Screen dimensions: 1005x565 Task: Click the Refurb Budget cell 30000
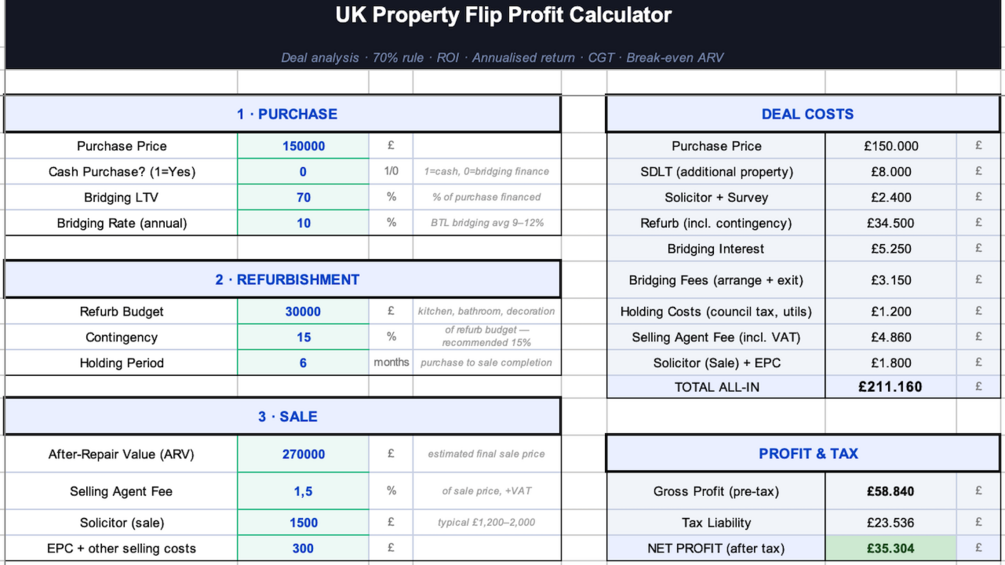tap(303, 311)
